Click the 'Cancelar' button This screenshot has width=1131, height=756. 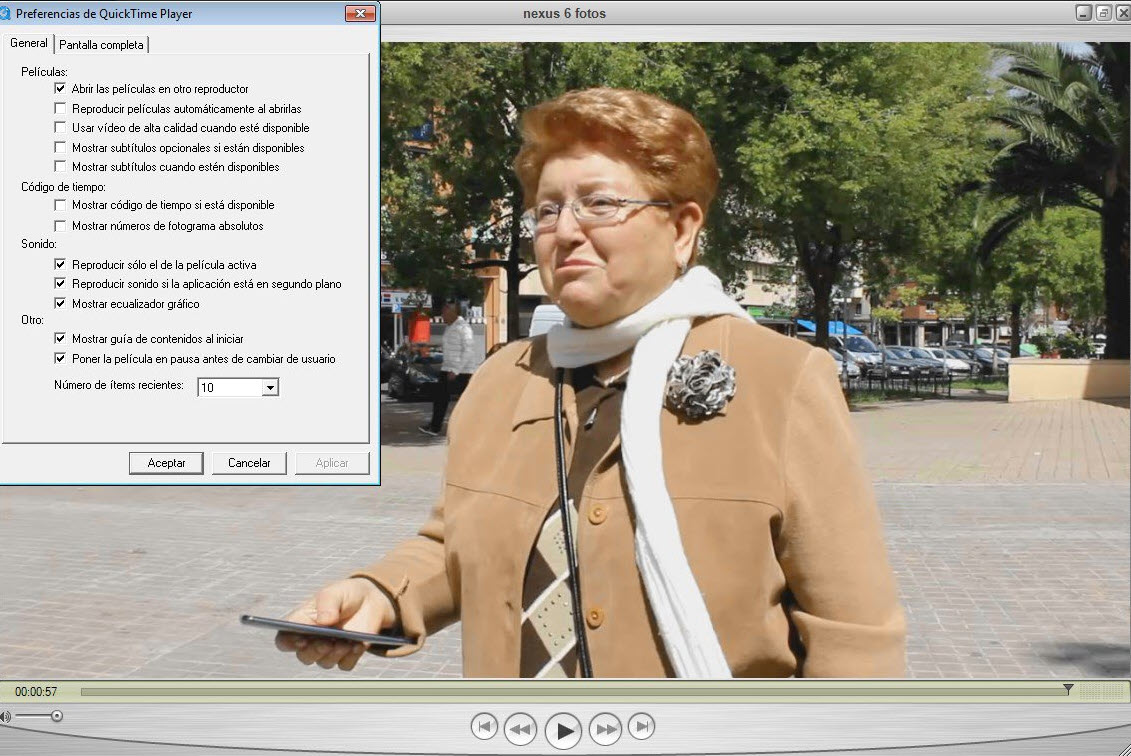tap(249, 463)
